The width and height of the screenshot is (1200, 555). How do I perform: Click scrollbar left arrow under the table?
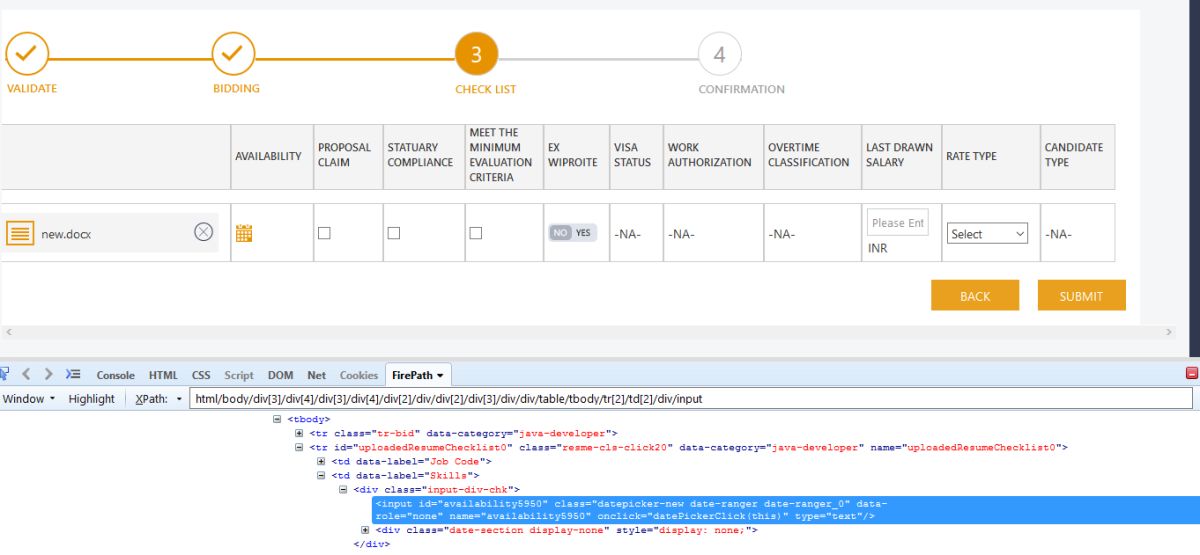tap(8, 331)
